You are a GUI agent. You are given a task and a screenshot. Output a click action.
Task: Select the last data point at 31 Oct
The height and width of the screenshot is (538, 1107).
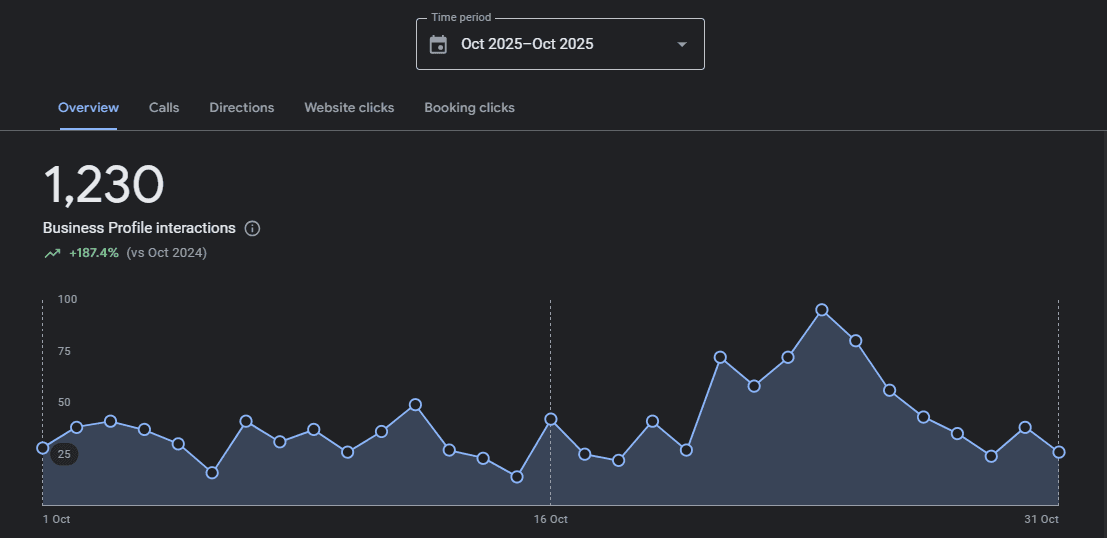point(1058,452)
